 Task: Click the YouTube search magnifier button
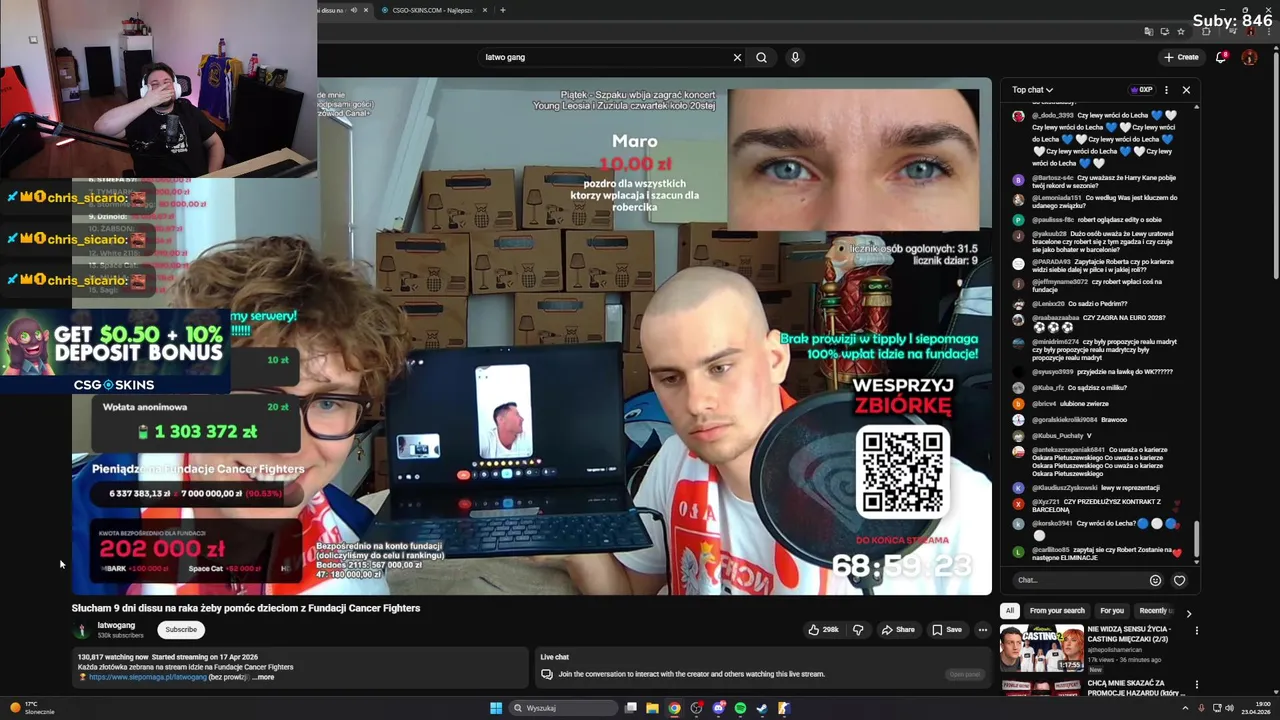click(x=761, y=57)
